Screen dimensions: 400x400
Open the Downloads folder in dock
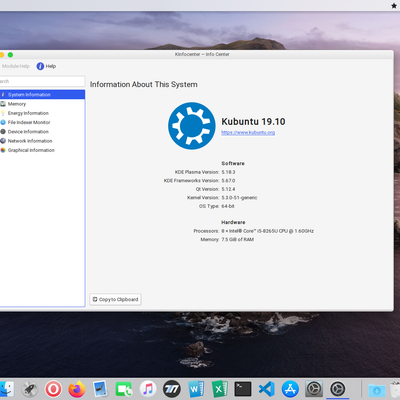tap(377, 389)
